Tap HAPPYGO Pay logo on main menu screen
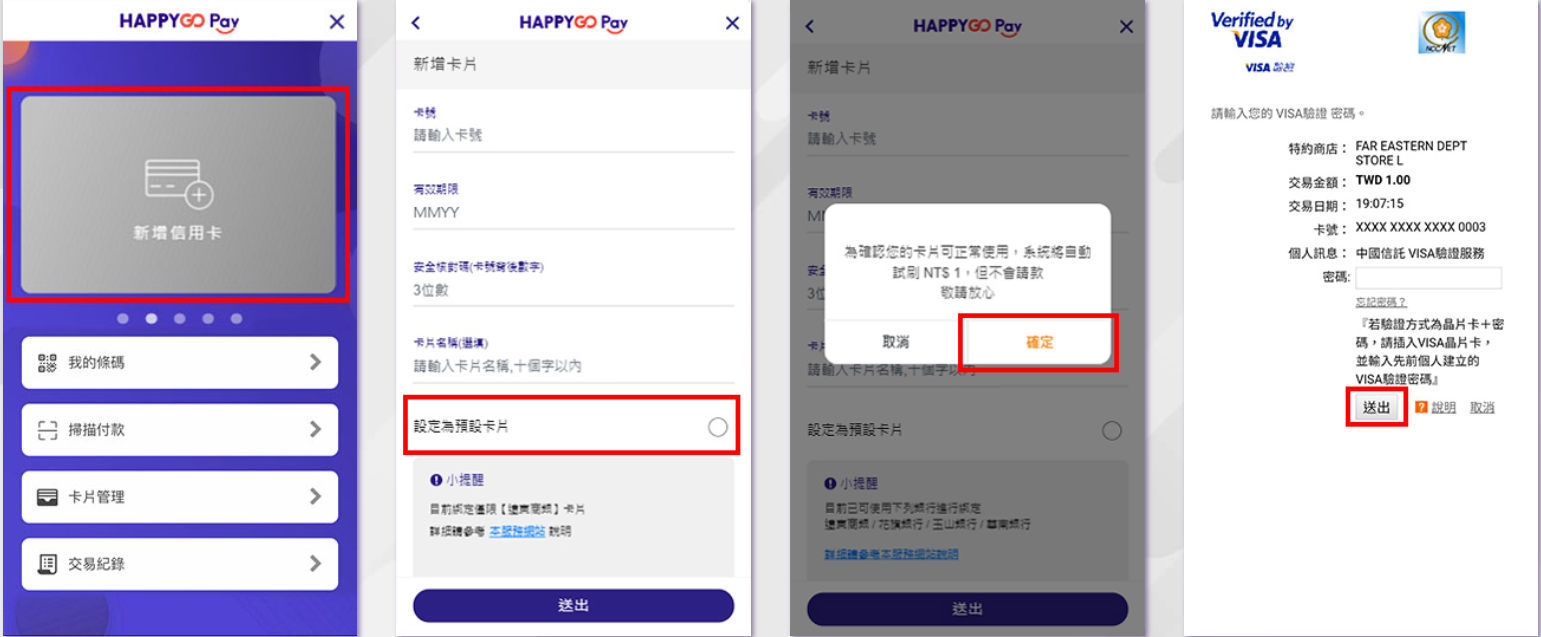Viewport: 1541px width, 637px height. point(179,22)
